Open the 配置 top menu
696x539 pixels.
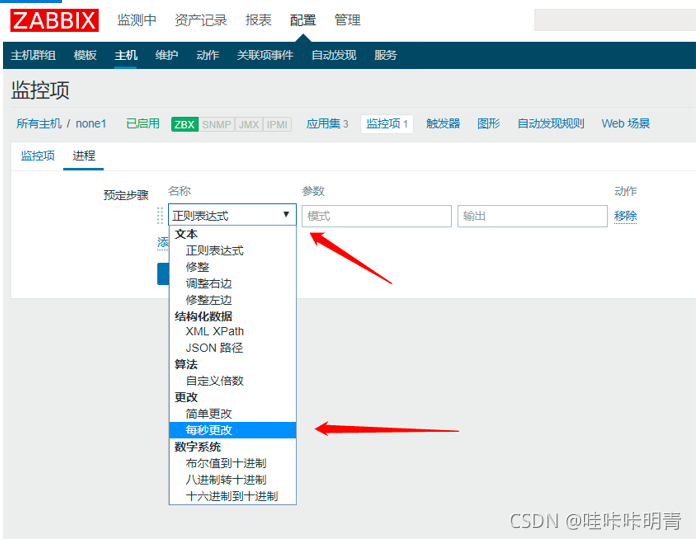click(303, 20)
